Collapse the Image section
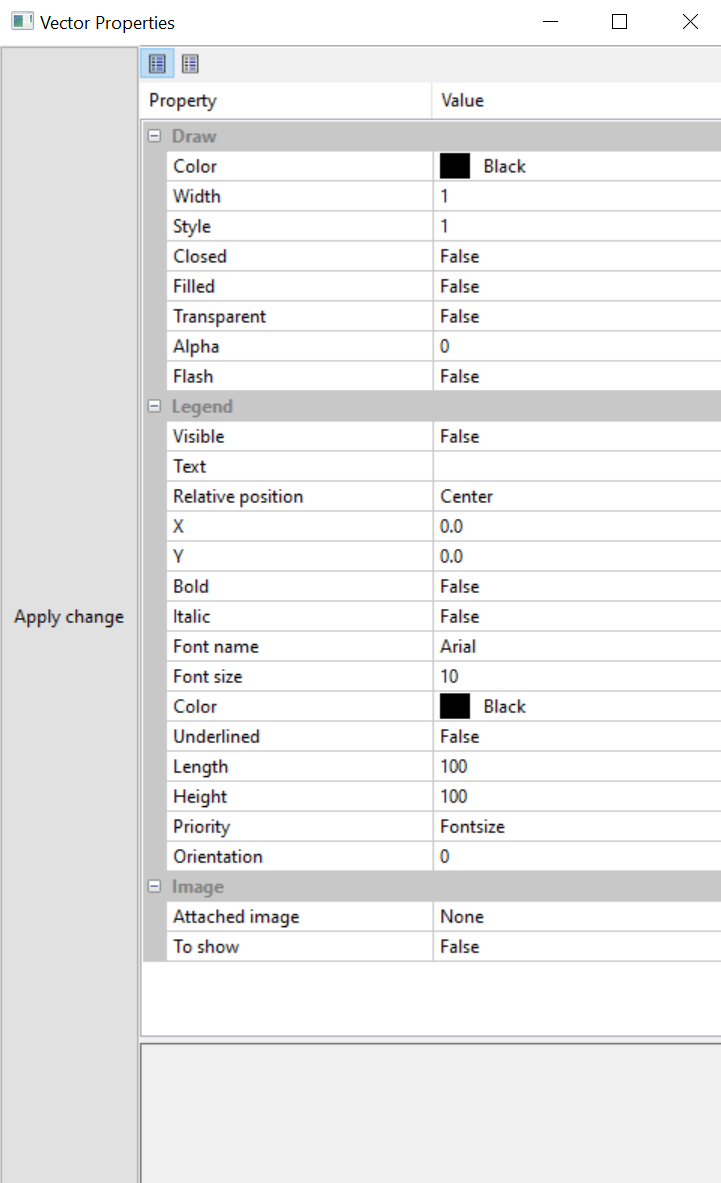721x1183 pixels. pos(155,886)
